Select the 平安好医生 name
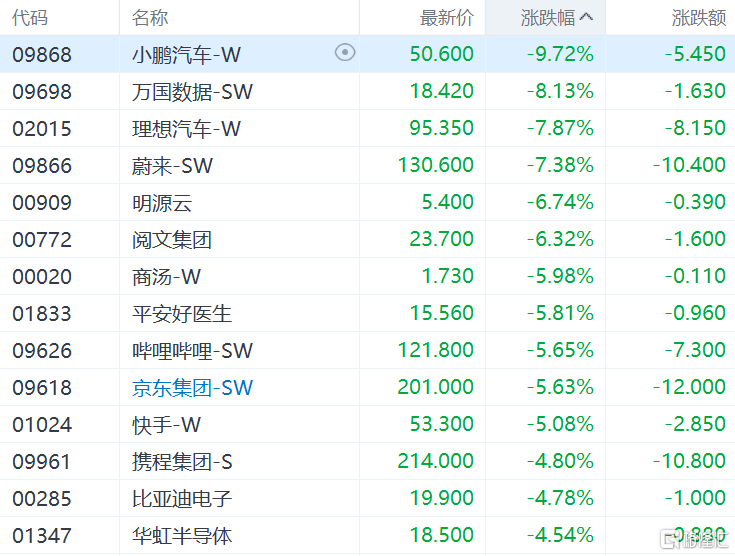This screenshot has width=735, height=556. 182,314
